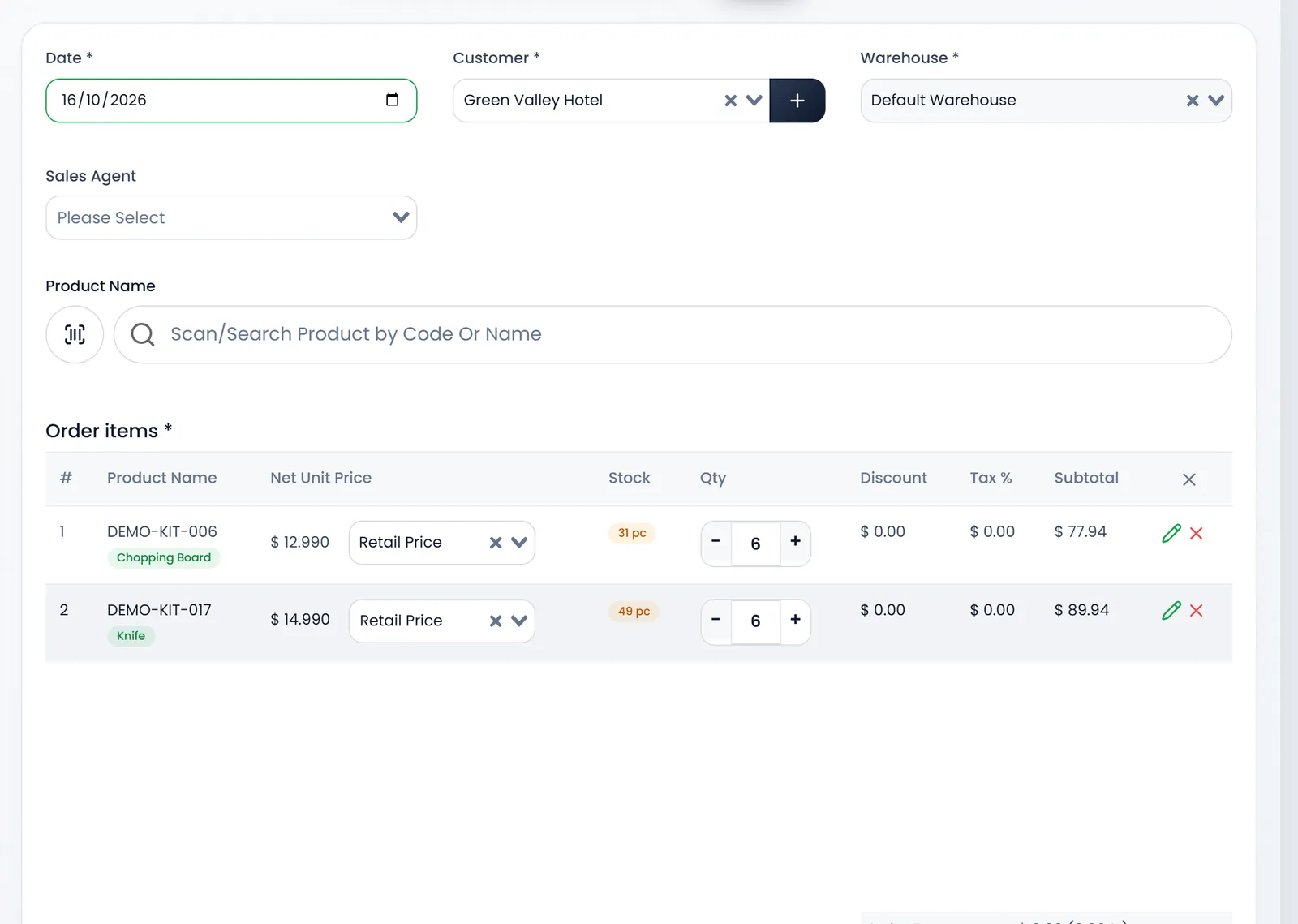Decrease quantity of Chopping Board
1298x924 pixels.
(x=716, y=541)
